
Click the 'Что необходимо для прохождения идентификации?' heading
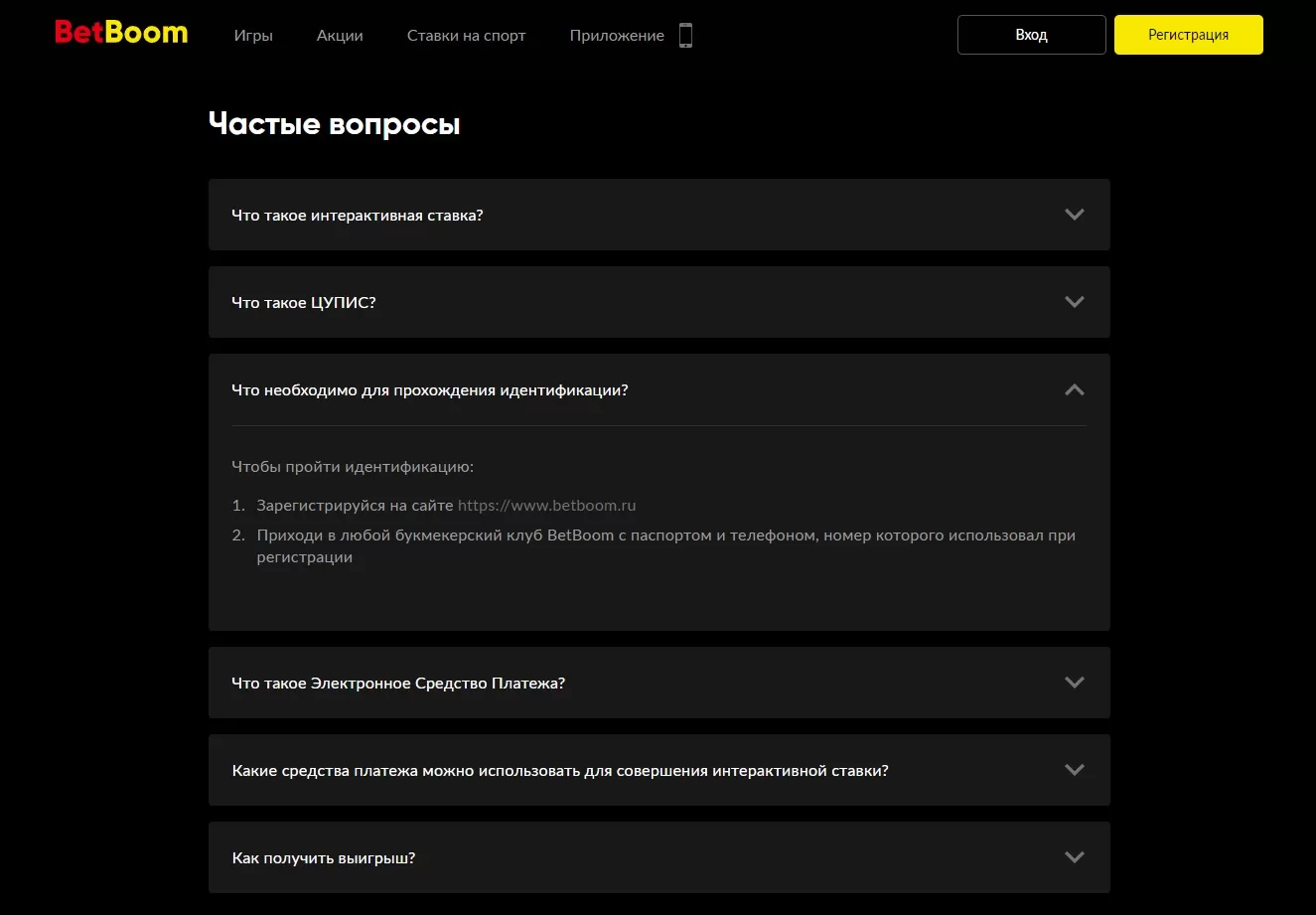tap(430, 389)
